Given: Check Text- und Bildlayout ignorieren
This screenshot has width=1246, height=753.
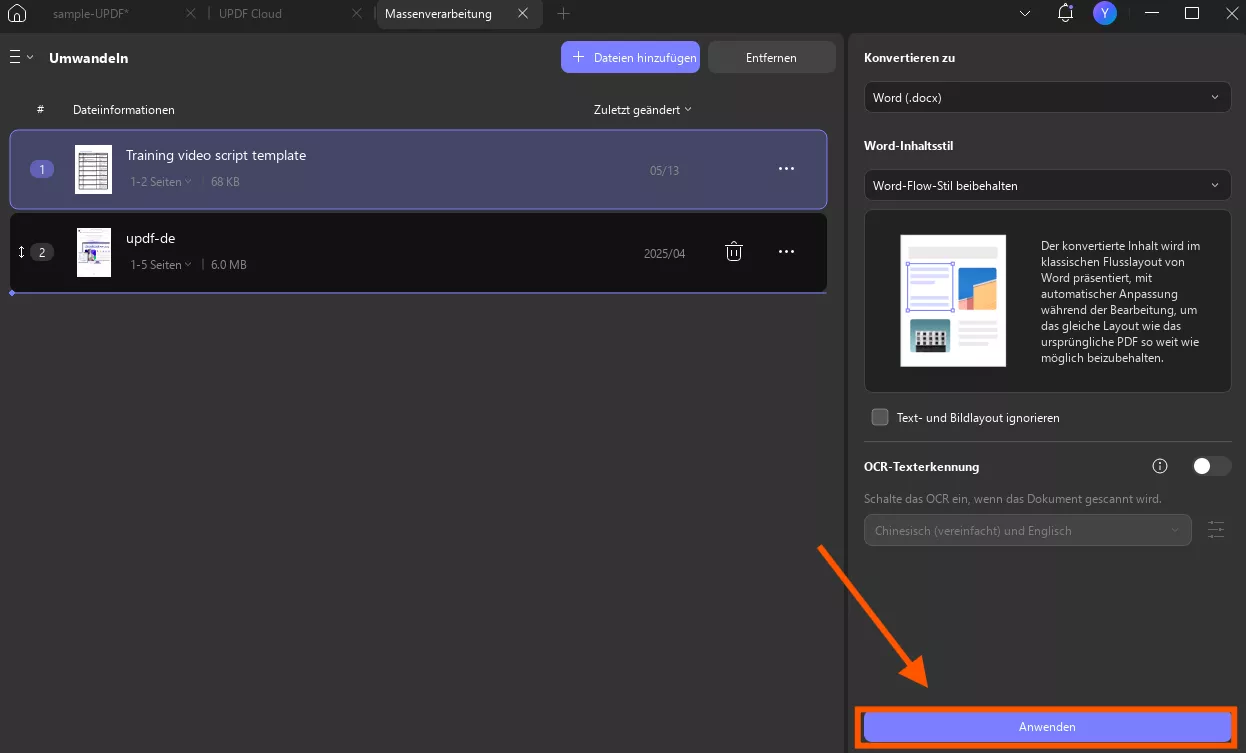Looking at the screenshot, I should [880, 417].
